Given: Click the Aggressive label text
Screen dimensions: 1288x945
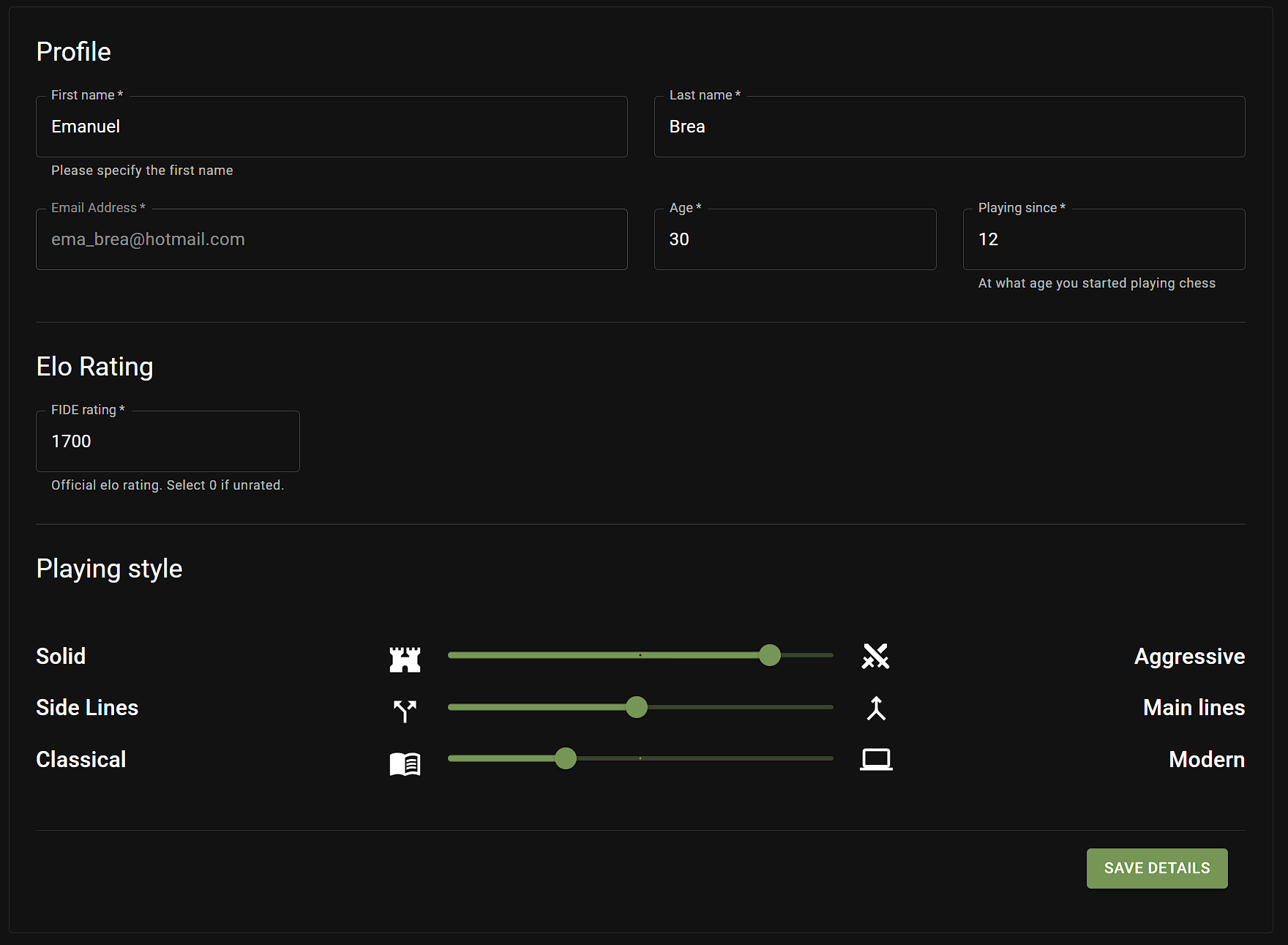Looking at the screenshot, I should point(1189,657).
